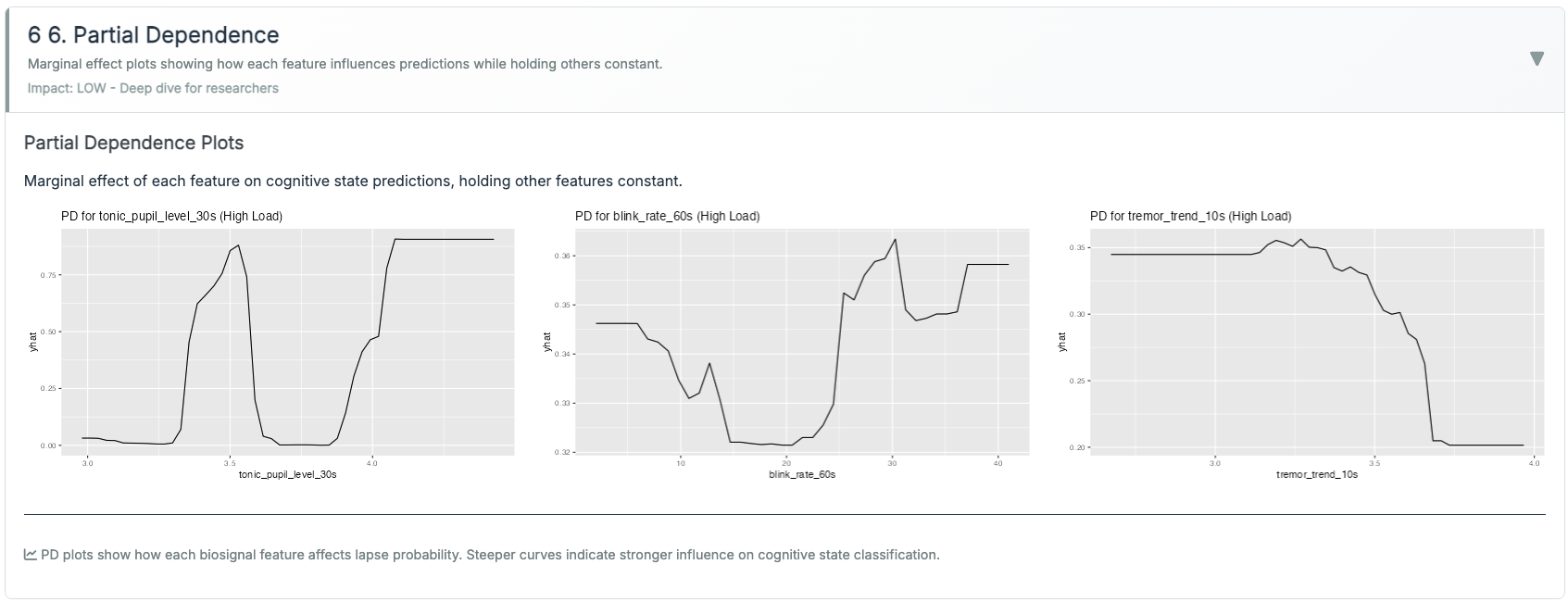Screen dimensions: 1568x602
Task: Click the yhat label of the blink rate plot
Action: click(547, 342)
